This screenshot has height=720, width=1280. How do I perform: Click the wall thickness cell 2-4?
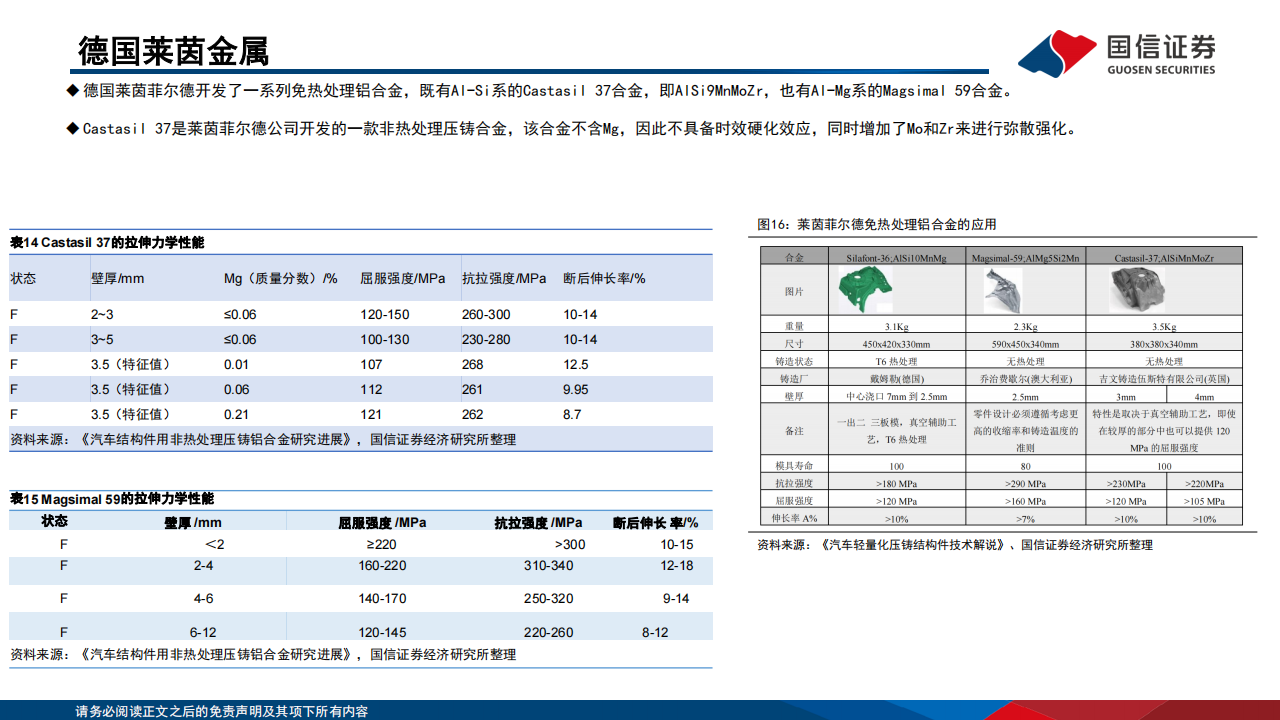point(203,566)
